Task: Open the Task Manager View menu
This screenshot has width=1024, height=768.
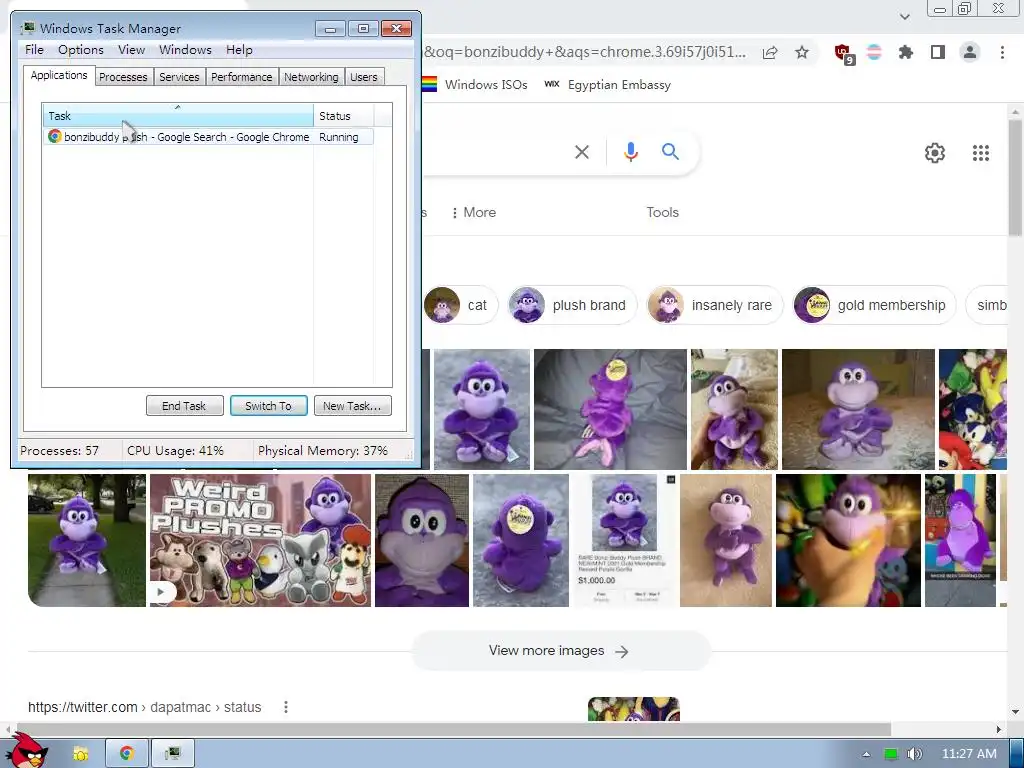Action: click(131, 50)
